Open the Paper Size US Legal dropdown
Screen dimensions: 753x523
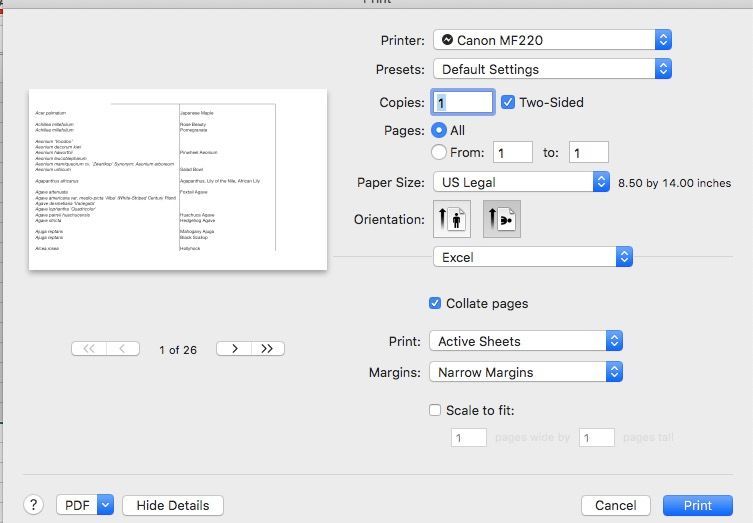click(x=522, y=182)
